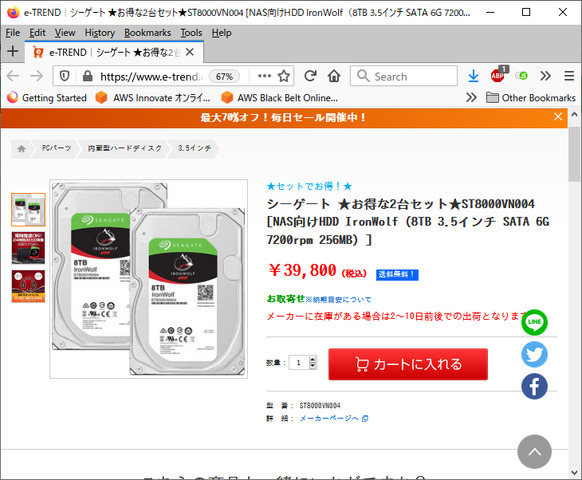Open 納期目安について link
The height and width of the screenshot is (480, 582).
pyautogui.click(x=338, y=300)
